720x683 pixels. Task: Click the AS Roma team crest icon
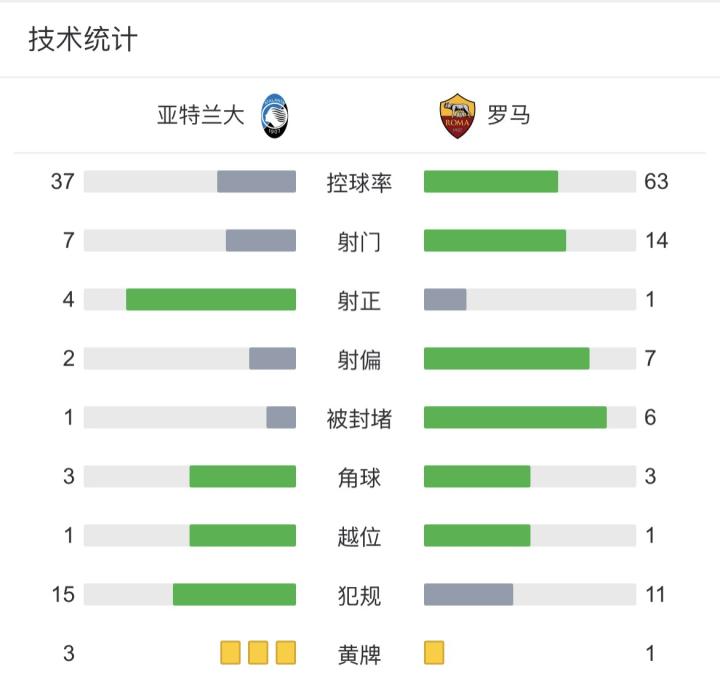pyautogui.click(x=458, y=115)
